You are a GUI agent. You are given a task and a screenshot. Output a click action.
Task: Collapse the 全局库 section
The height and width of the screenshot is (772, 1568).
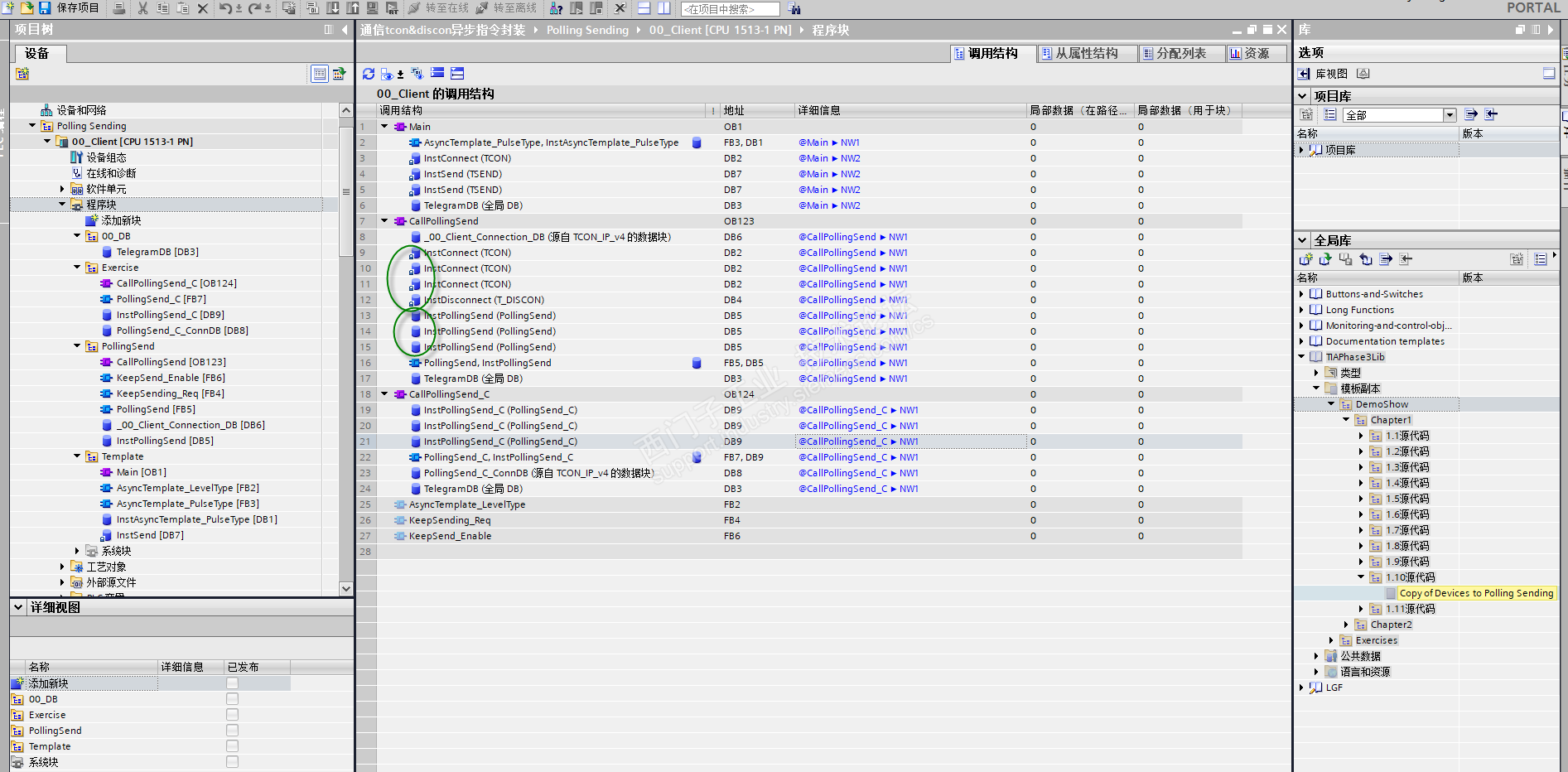coord(1302,240)
